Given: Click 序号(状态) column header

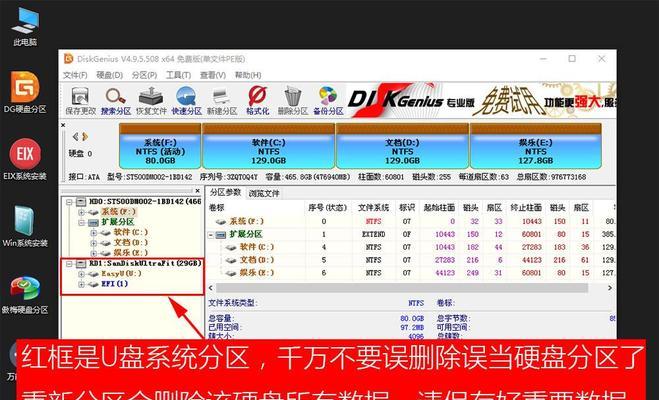Looking at the screenshot, I should (x=328, y=208).
